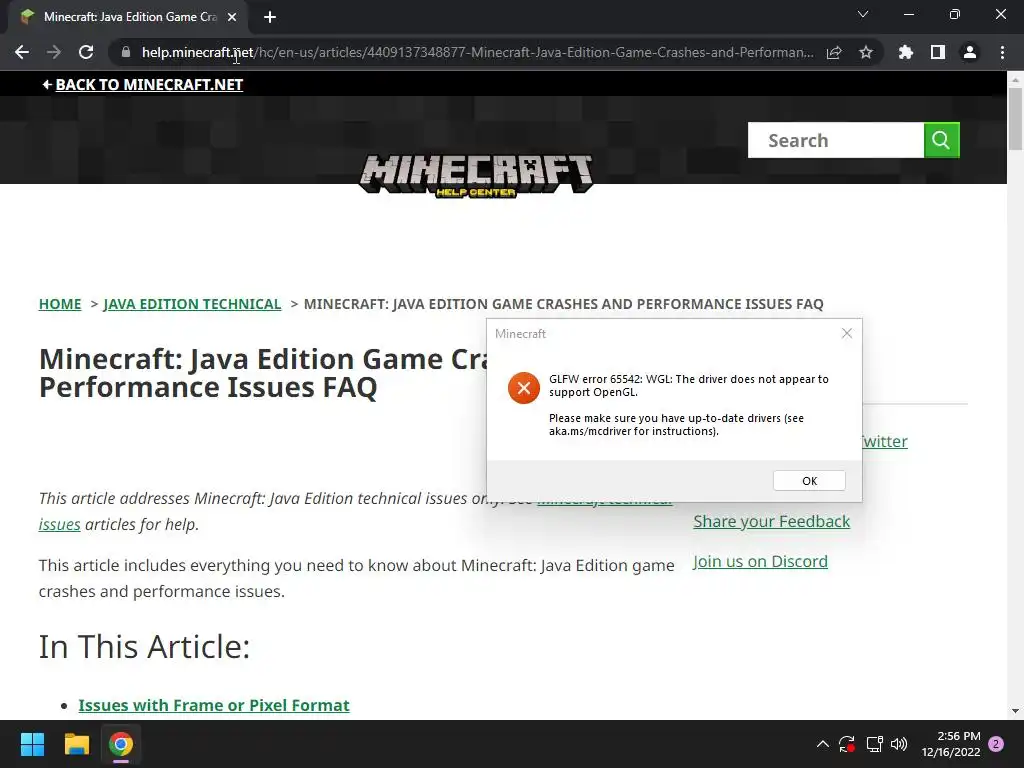Click the sync update tray icon
Viewport: 1024px width, 768px height.
tap(847, 744)
